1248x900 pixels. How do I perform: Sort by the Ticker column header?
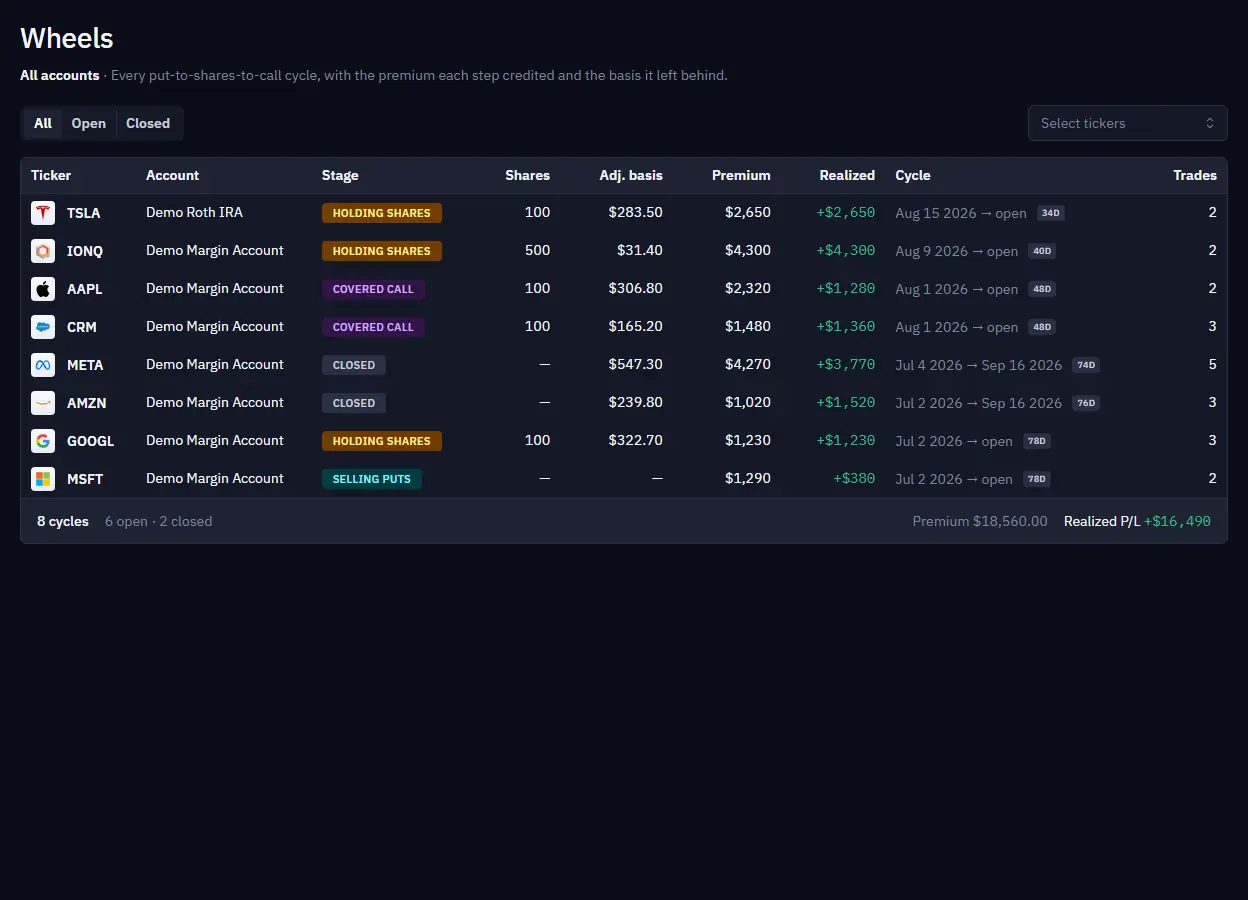(51, 175)
